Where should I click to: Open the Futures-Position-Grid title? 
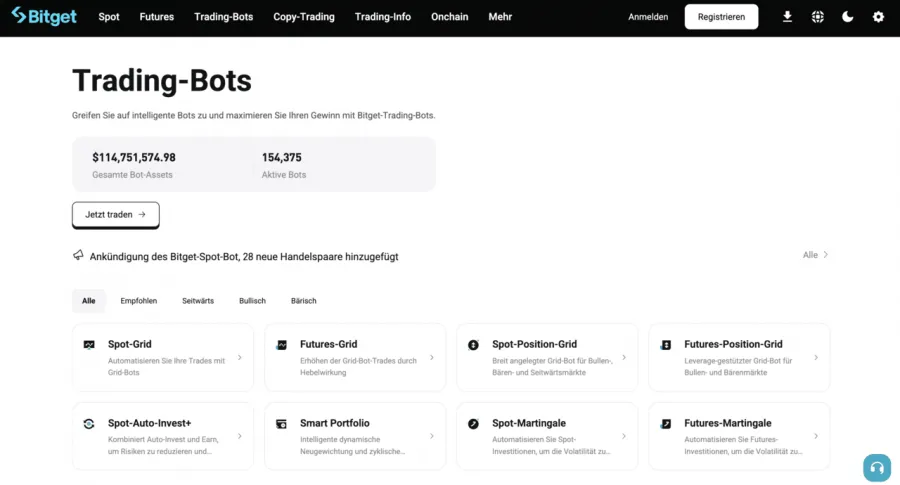coord(733,344)
